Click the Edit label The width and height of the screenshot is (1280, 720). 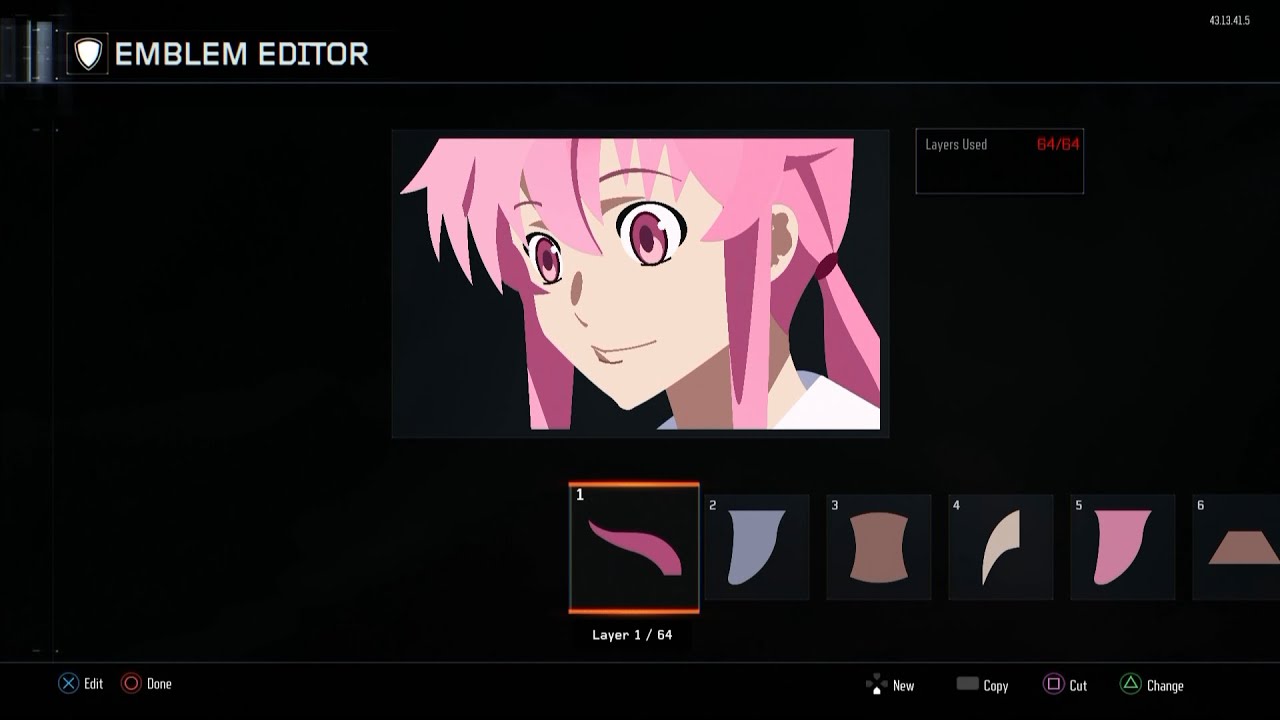coord(93,684)
